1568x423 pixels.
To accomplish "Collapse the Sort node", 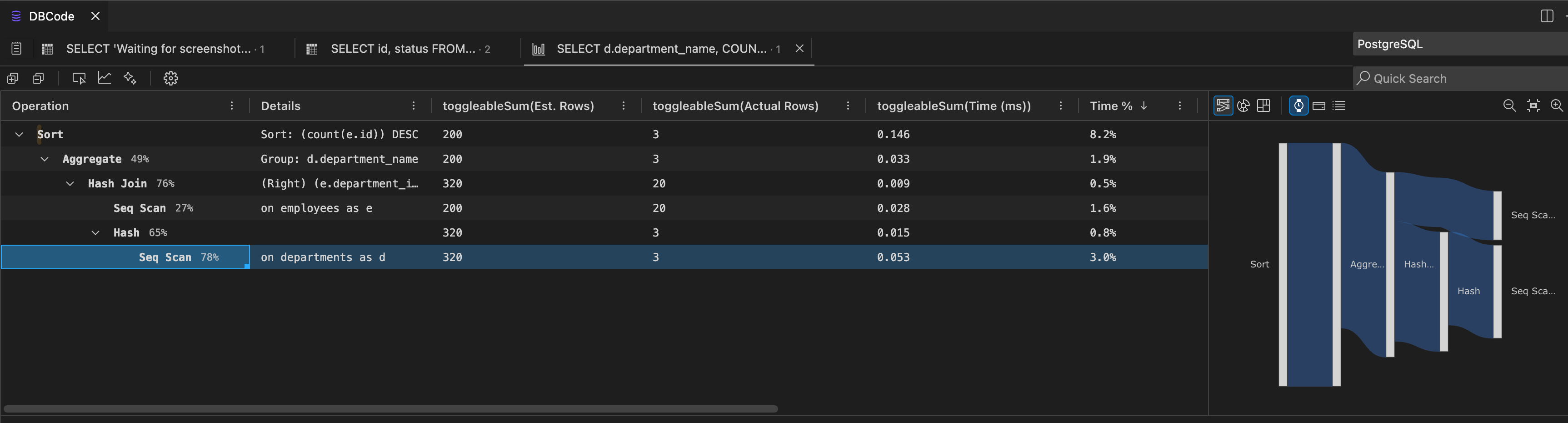I will 19,134.
